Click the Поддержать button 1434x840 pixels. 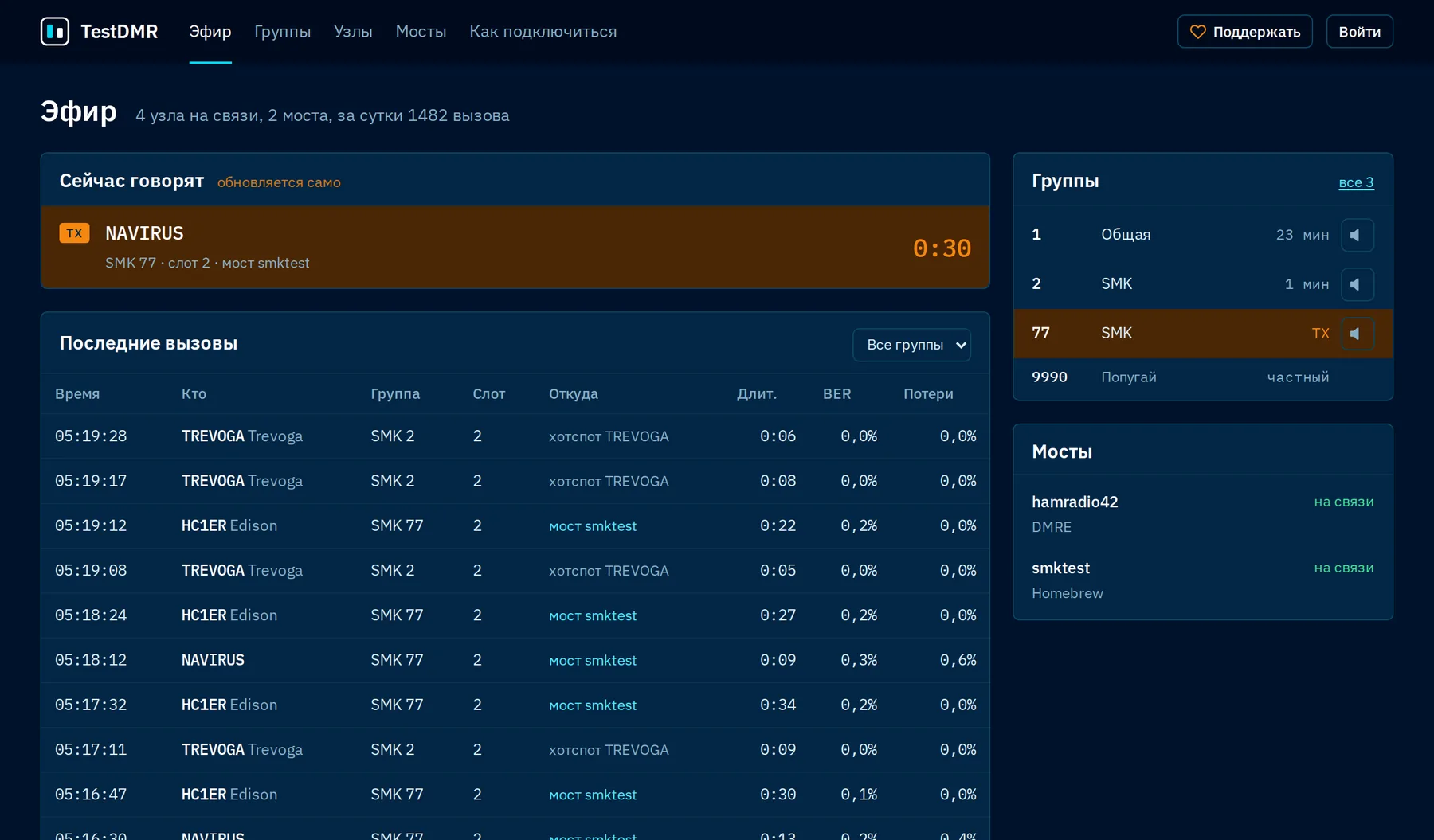pyautogui.click(x=1244, y=32)
